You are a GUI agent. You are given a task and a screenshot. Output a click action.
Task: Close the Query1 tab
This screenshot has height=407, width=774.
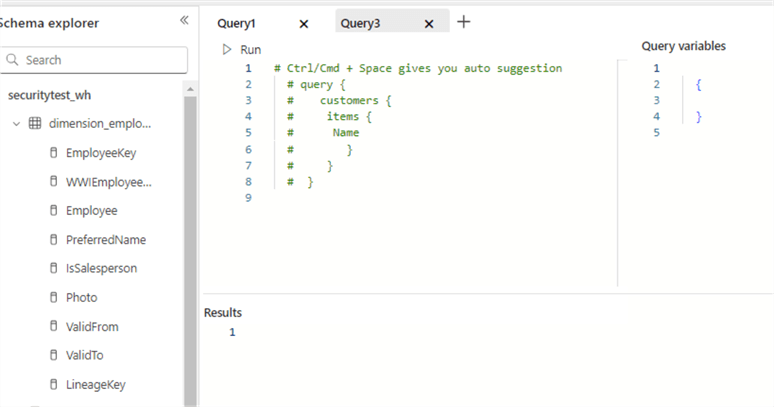click(x=304, y=23)
